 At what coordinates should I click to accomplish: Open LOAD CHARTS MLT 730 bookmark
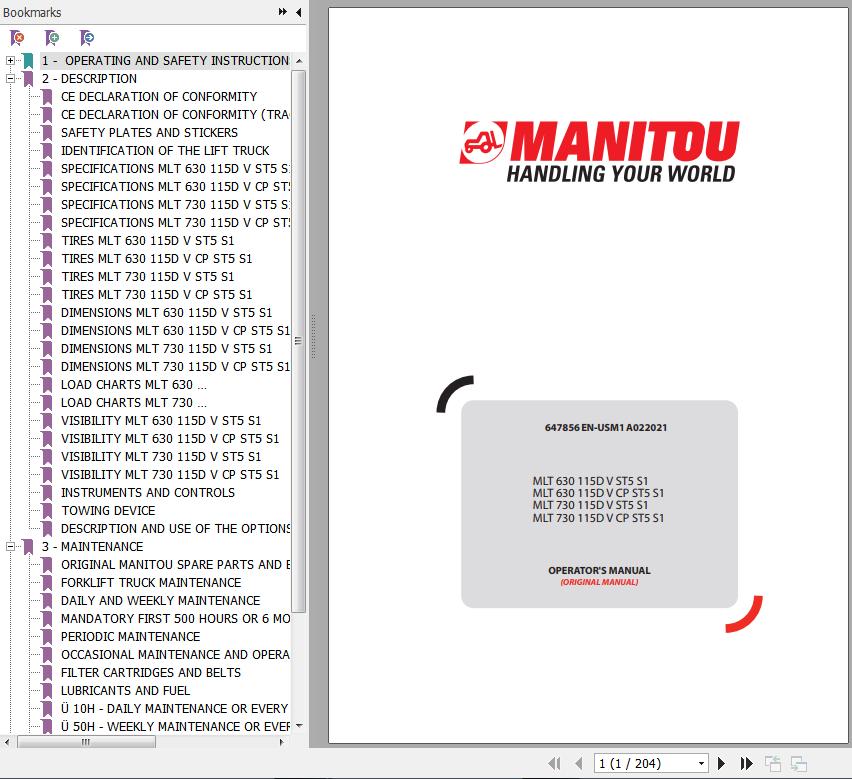tap(134, 403)
